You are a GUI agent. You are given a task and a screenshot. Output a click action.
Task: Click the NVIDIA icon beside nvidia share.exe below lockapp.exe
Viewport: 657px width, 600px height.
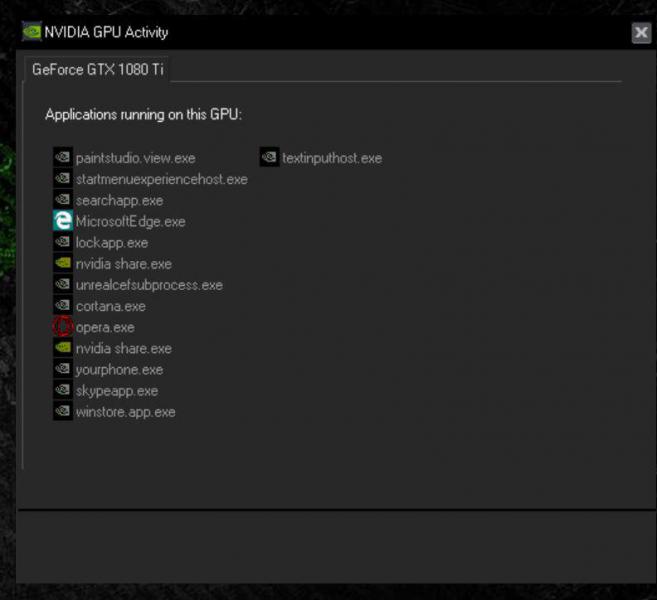pos(62,264)
